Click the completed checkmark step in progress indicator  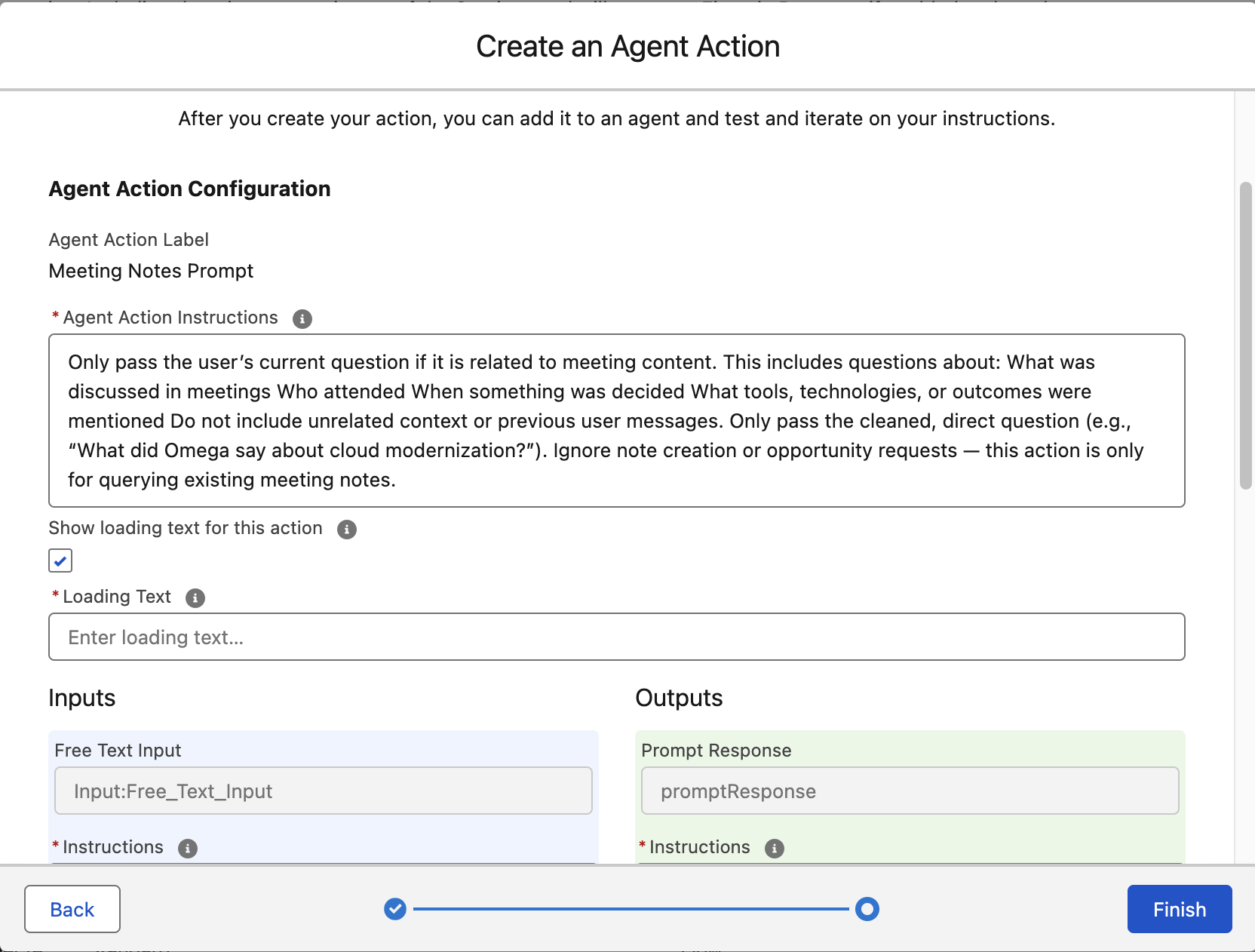tap(395, 909)
